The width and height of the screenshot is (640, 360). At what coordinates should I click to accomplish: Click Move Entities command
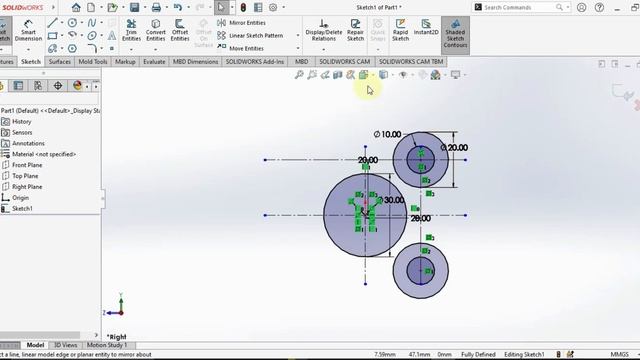(240, 48)
